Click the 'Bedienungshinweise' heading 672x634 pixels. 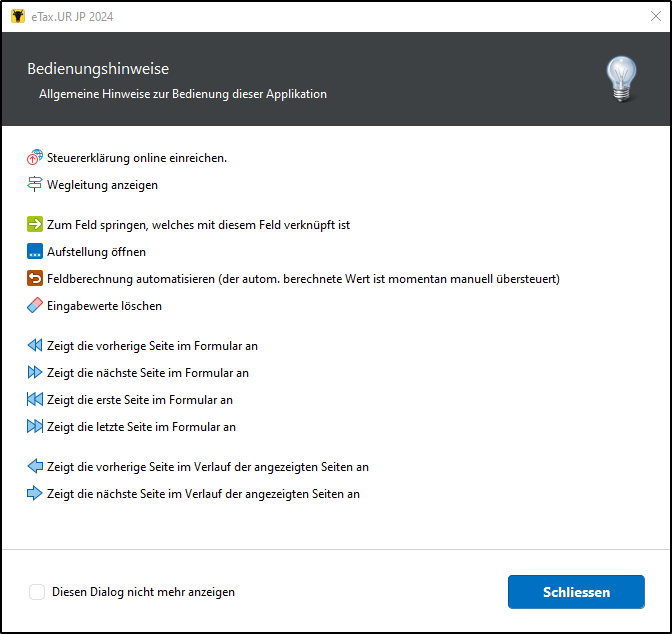pyautogui.click(x=98, y=69)
